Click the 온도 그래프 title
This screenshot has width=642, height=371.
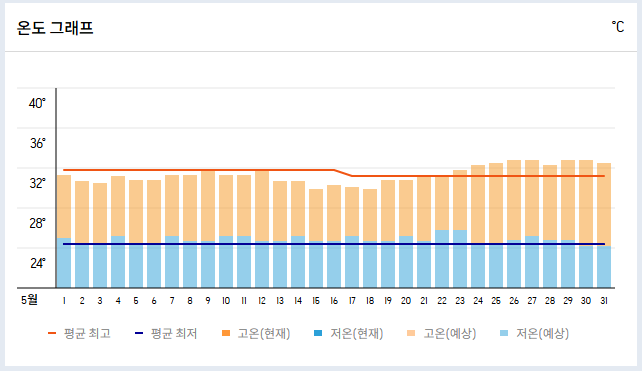pyautogui.click(x=55, y=28)
